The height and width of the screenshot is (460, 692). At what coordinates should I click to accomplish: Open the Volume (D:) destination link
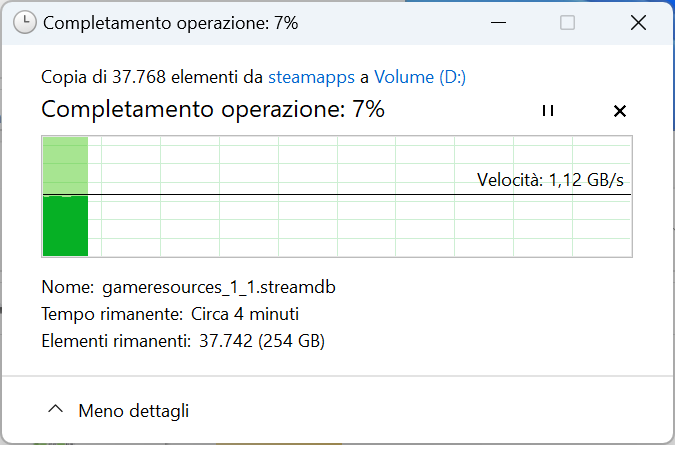[x=420, y=76]
